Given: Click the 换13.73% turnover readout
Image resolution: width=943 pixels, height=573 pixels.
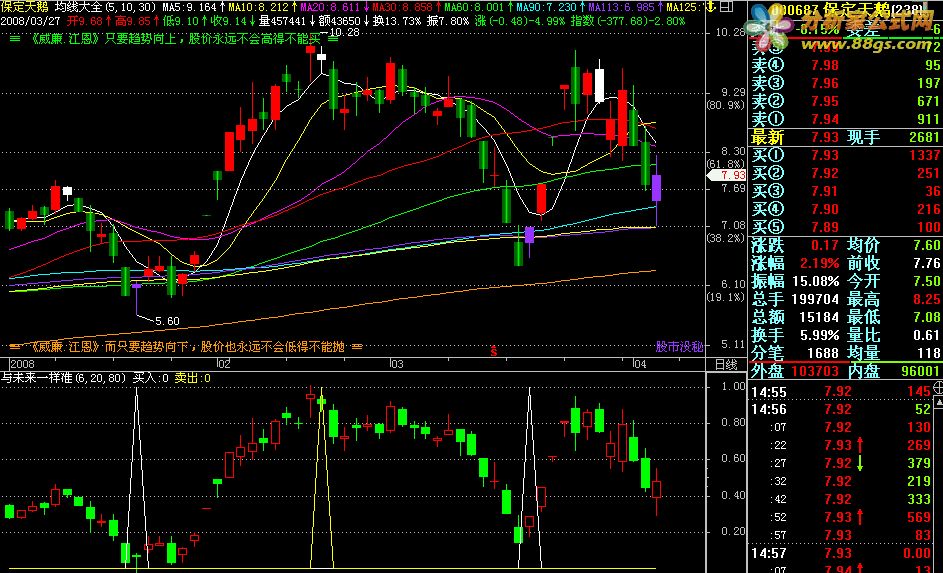Looking at the screenshot, I should [x=396, y=21].
